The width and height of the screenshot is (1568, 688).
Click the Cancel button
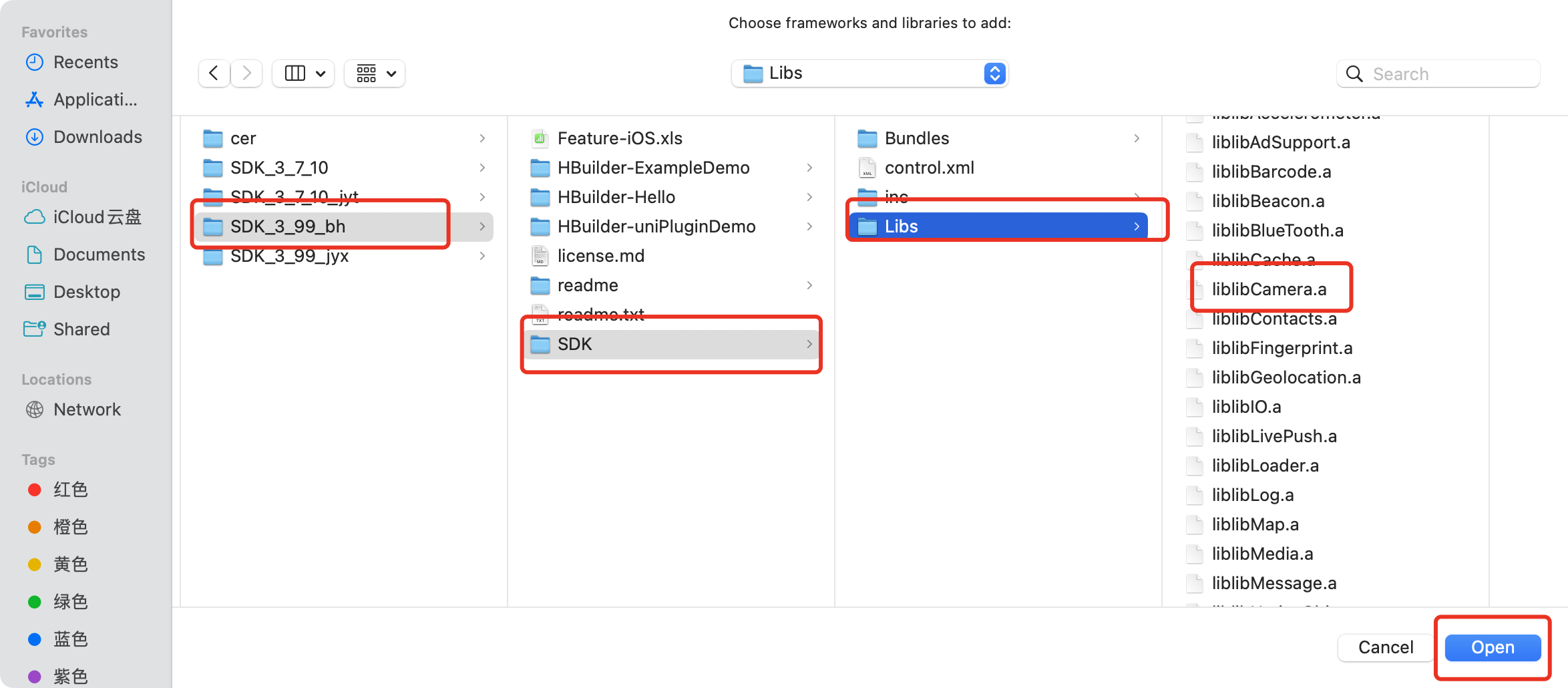(1385, 647)
